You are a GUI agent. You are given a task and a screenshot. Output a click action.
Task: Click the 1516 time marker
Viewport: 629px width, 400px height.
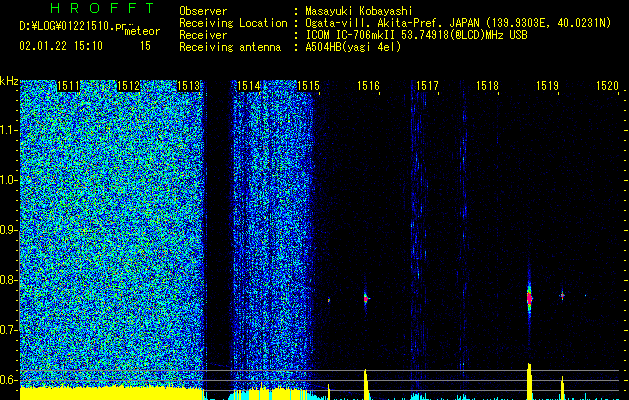368,85
